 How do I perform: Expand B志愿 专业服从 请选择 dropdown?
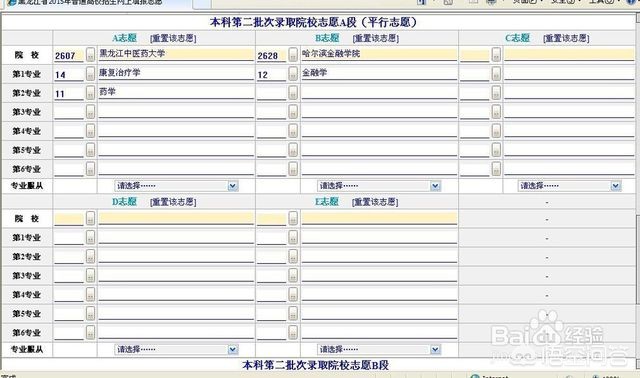[436, 186]
